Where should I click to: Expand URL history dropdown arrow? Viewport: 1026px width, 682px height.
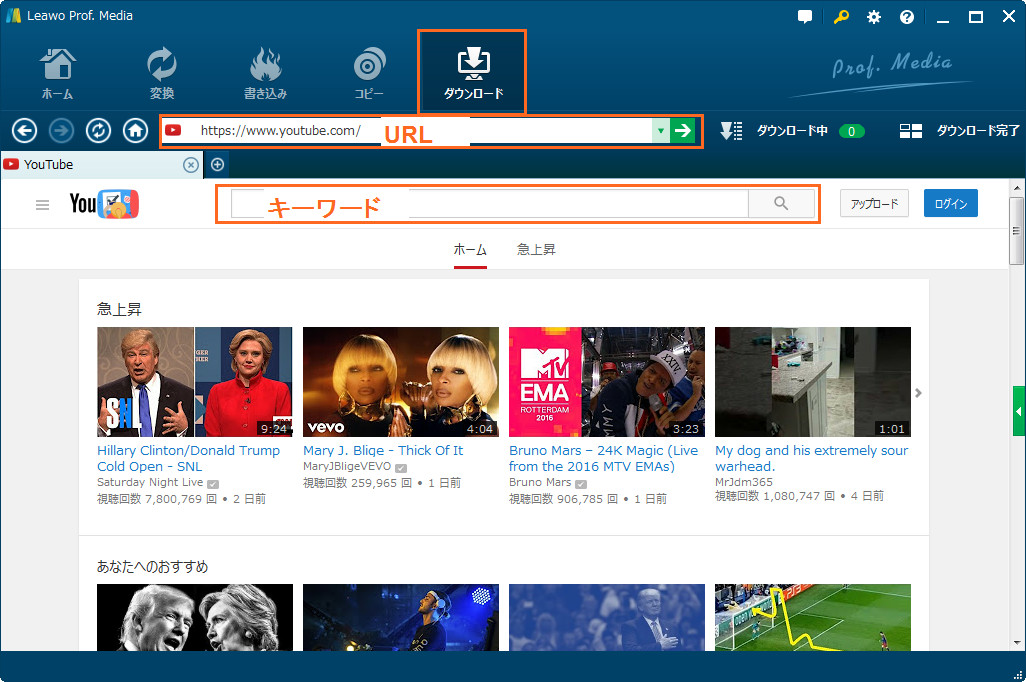click(x=661, y=130)
